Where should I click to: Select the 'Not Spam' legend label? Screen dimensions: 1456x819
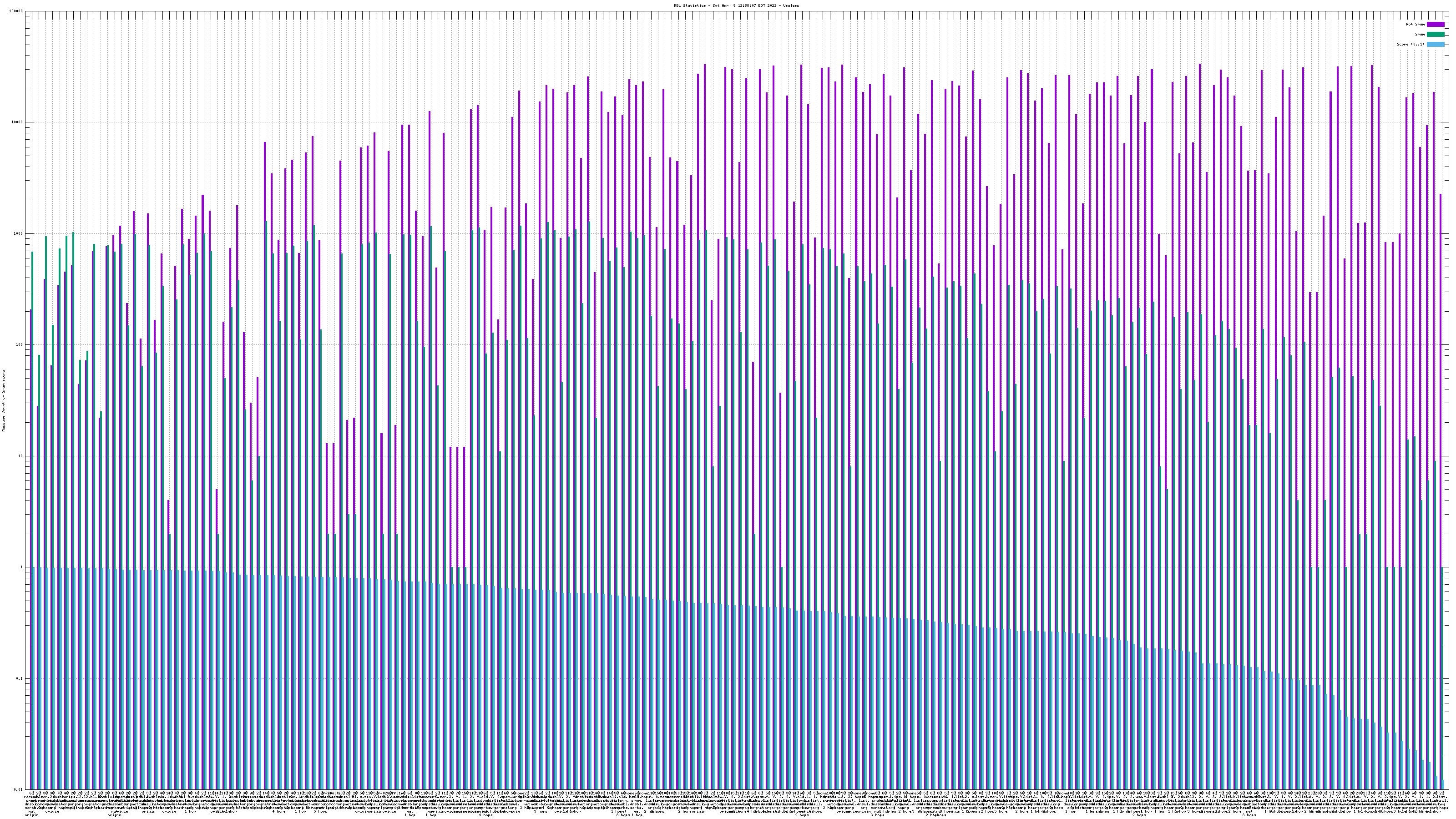1416,24
